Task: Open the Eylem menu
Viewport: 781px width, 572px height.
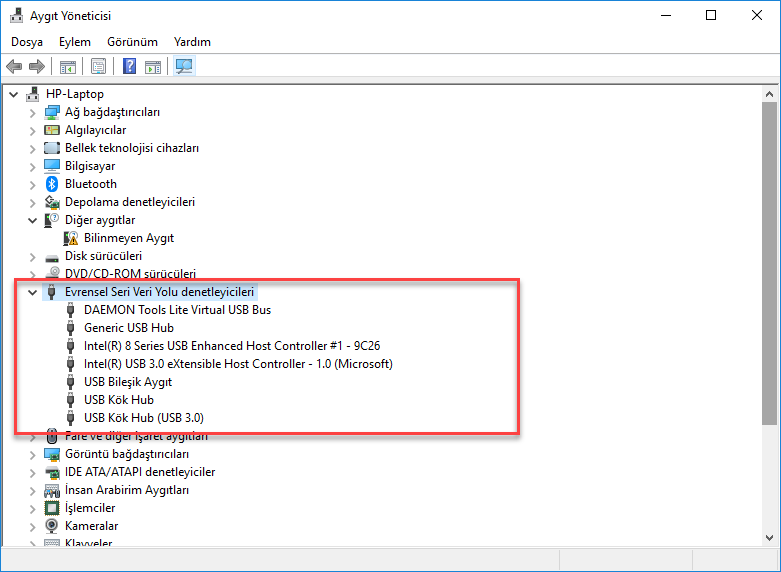Action: point(75,42)
